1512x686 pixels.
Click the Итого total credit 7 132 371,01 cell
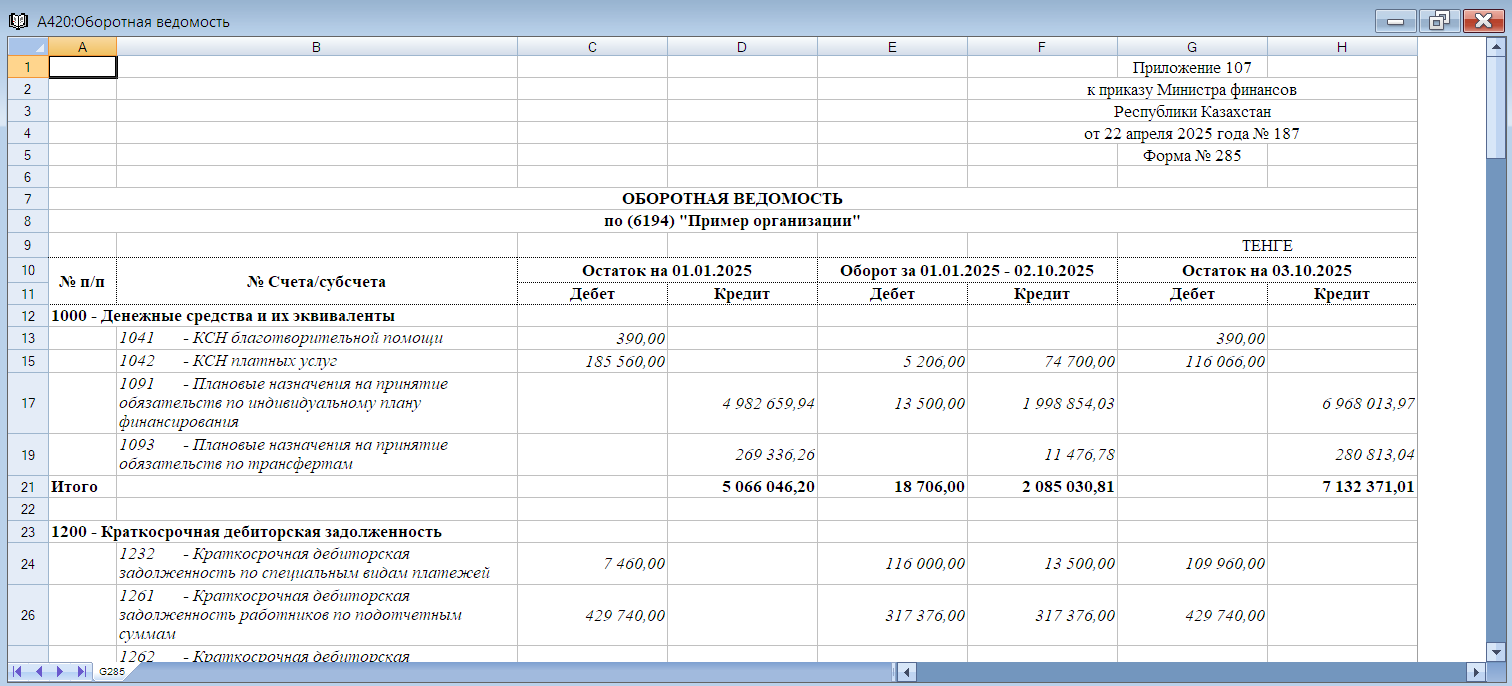pos(1342,487)
